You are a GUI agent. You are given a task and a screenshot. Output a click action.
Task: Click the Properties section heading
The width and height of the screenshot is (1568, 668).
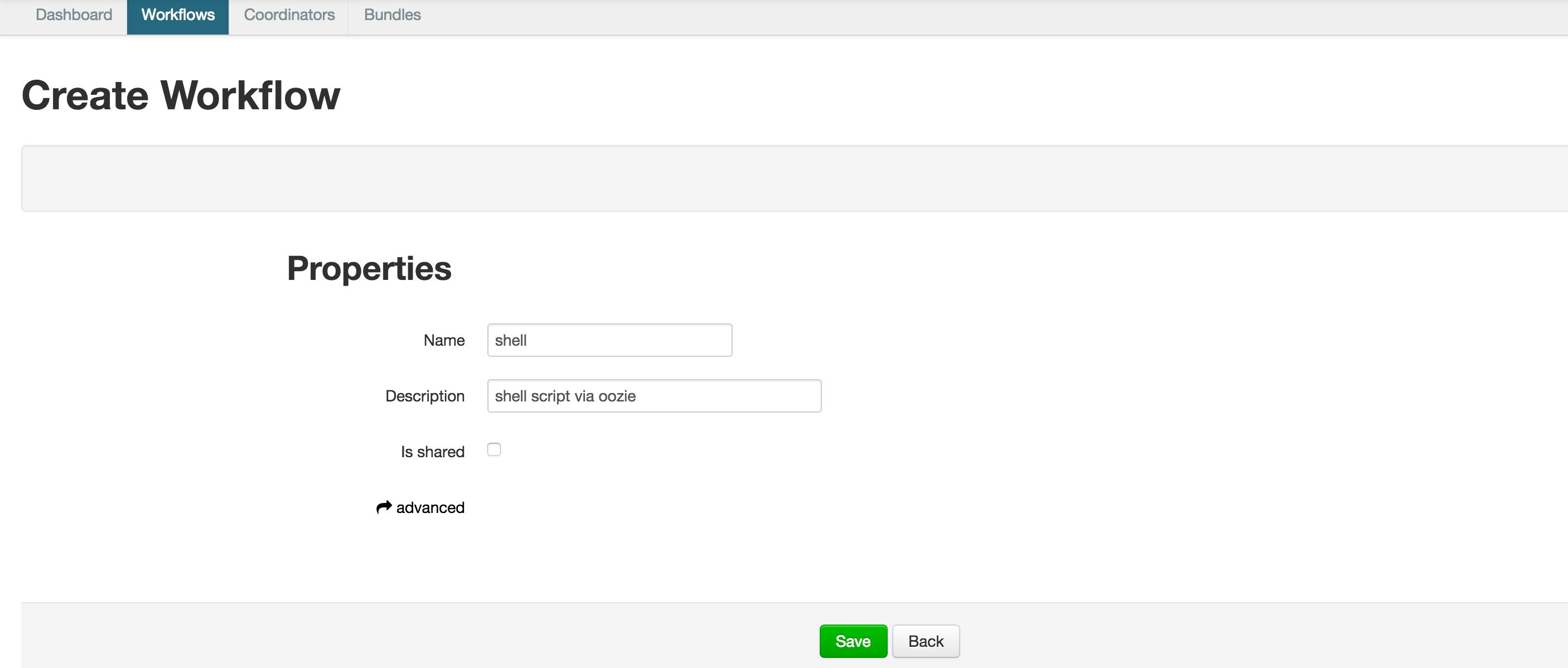click(x=369, y=269)
